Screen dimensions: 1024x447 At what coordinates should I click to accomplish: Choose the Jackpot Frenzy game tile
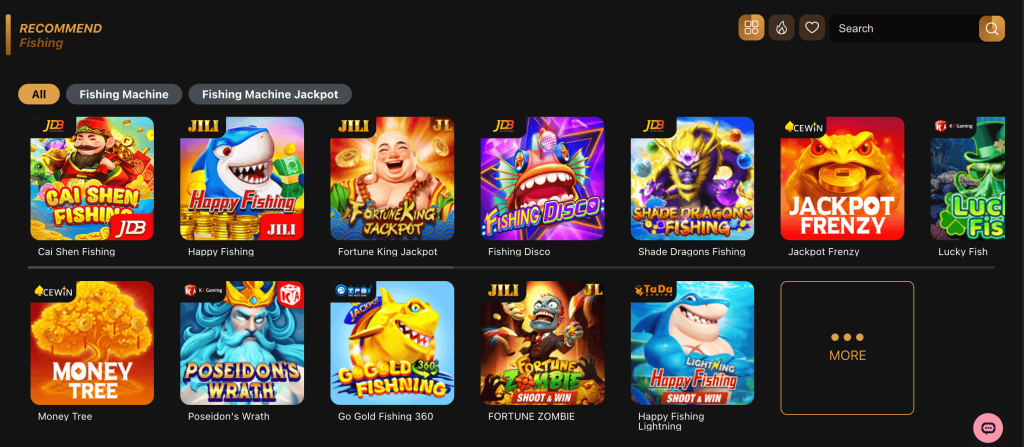842,178
